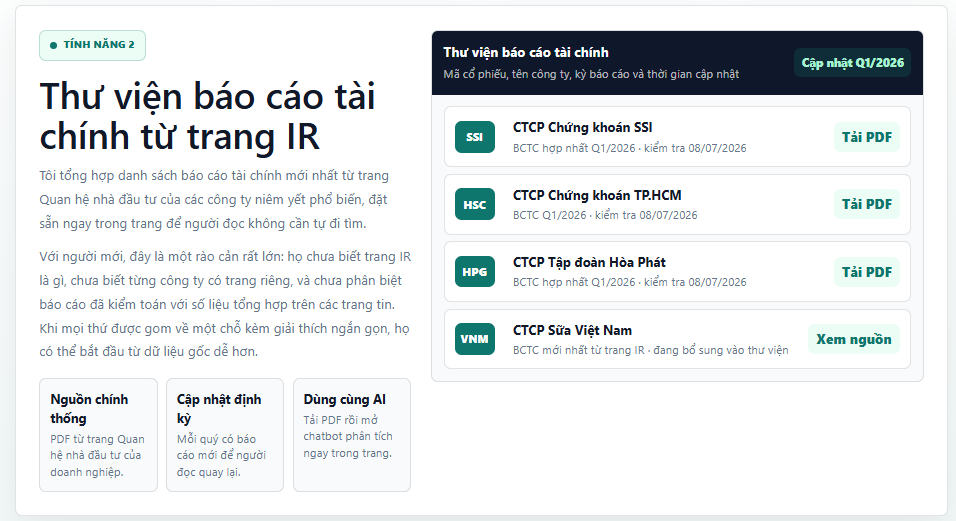Click the TÍNH NĂNG 2 tag
This screenshot has width=956, height=521.
pyautogui.click(x=93, y=45)
